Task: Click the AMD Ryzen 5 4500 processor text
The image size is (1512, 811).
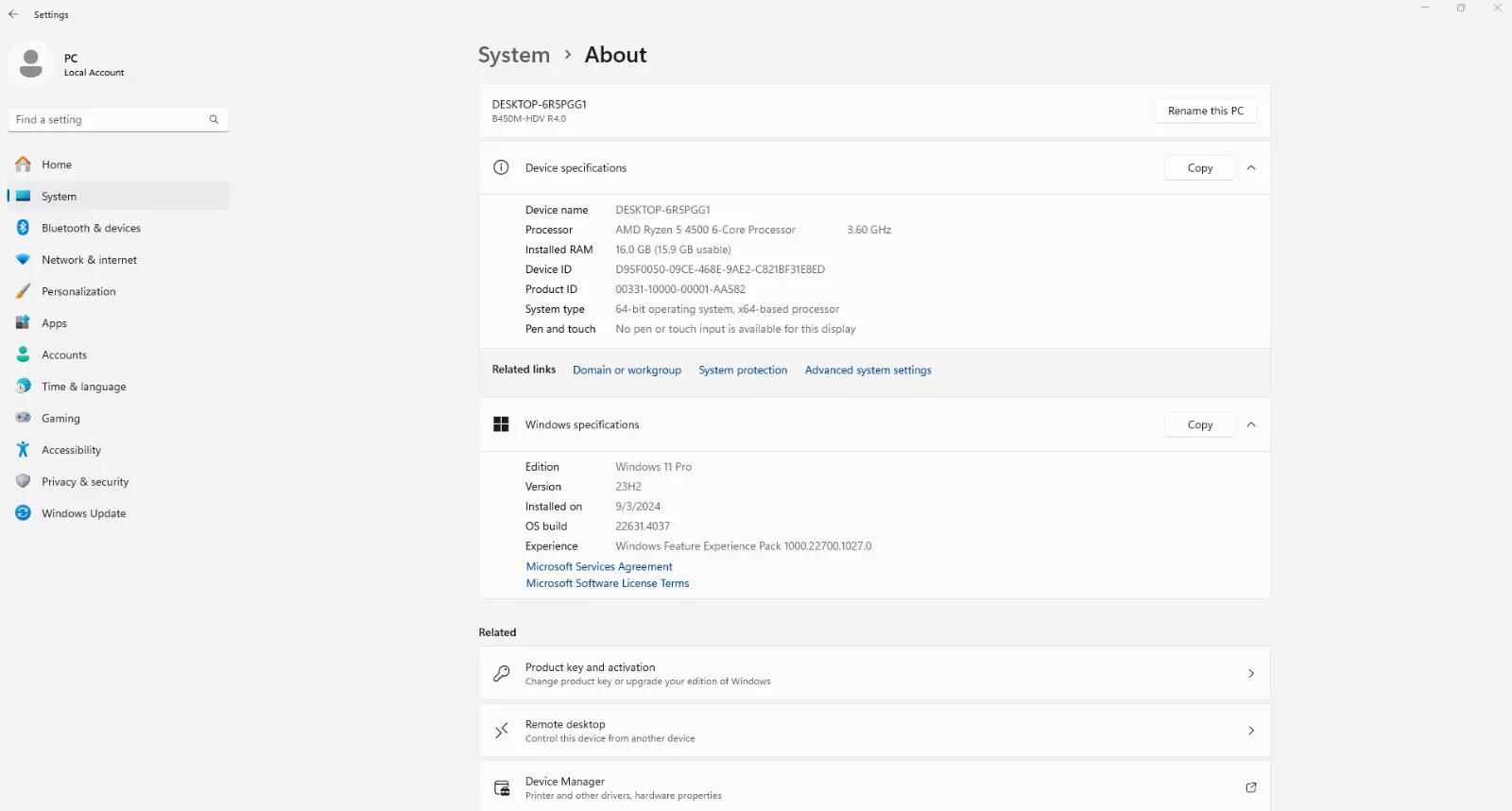Action: pos(705,230)
